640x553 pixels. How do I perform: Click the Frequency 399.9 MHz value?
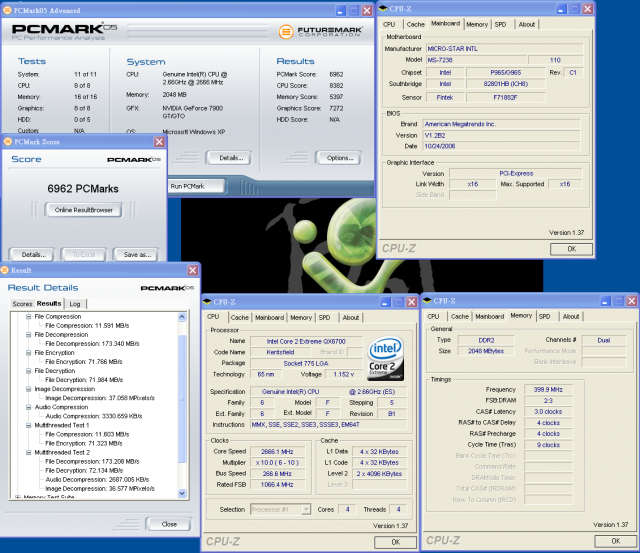548,389
